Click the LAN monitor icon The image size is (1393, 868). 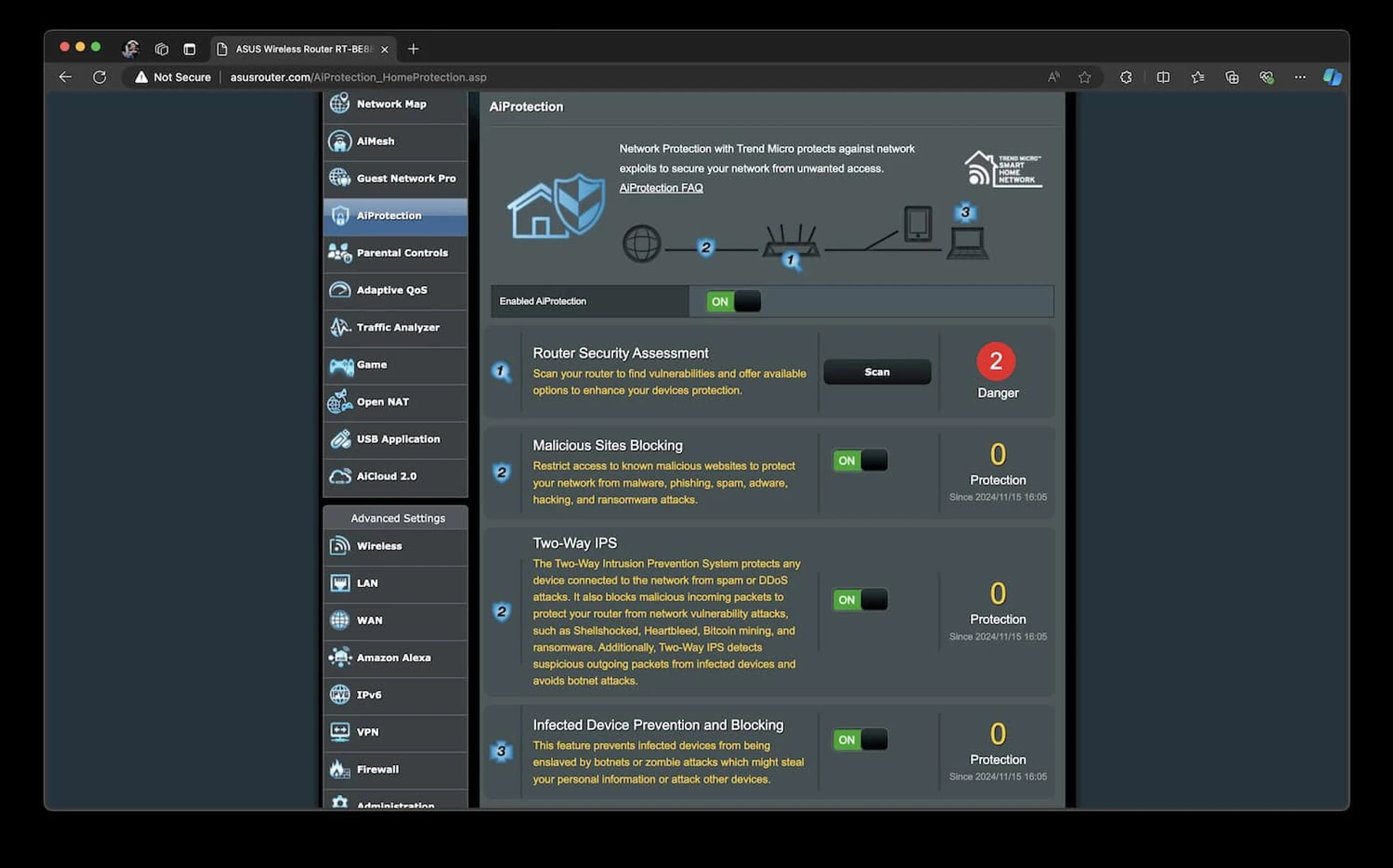coord(340,583)
